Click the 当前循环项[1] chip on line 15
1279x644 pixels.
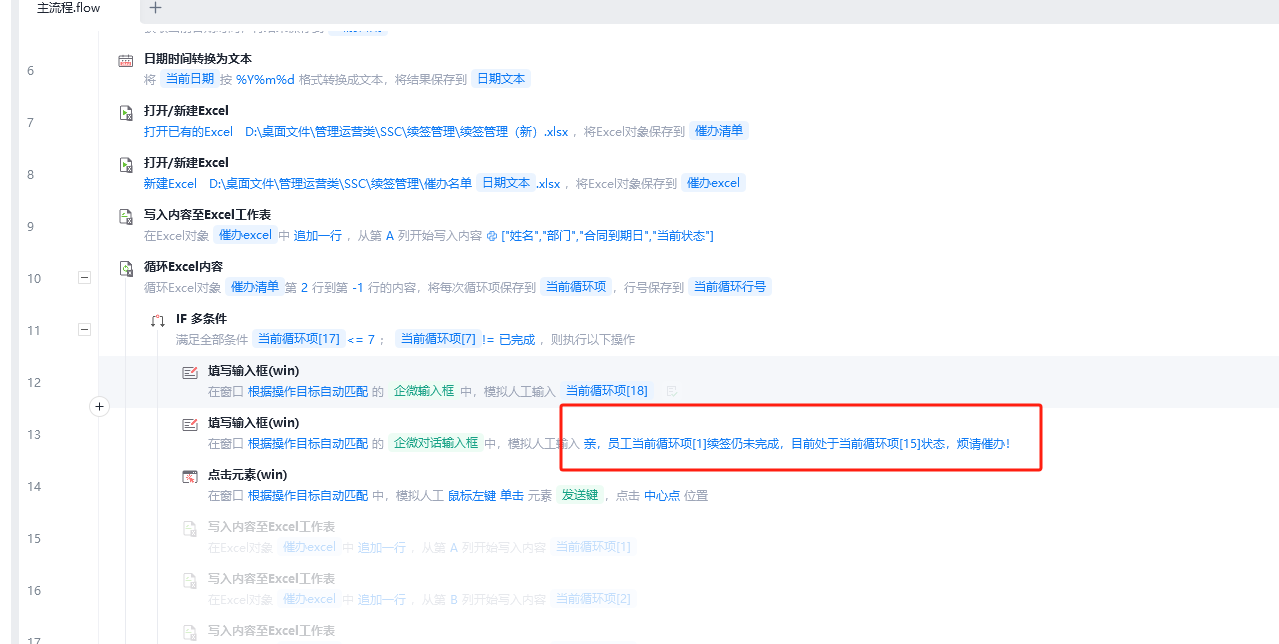(x=593, y=547)
